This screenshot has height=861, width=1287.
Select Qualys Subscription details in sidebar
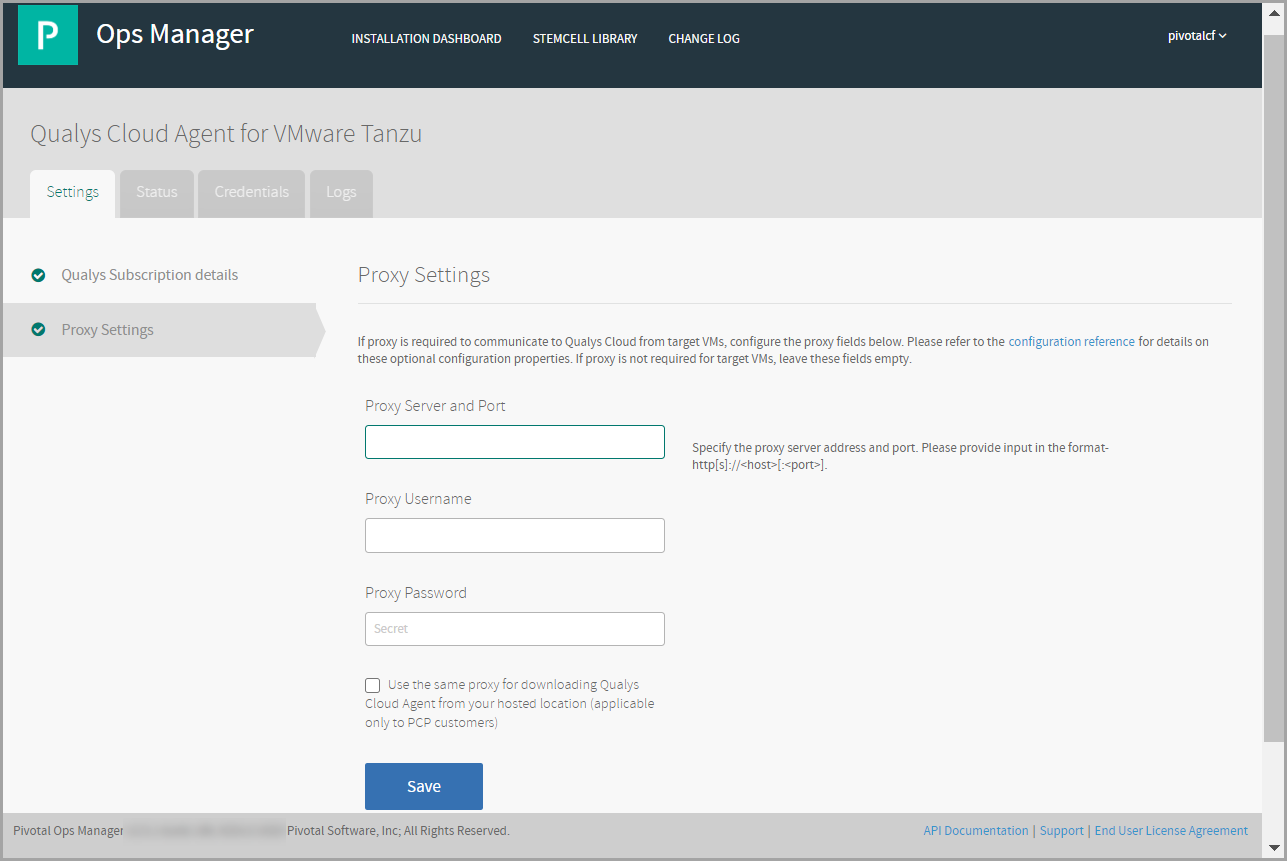(x=150, y=275)
